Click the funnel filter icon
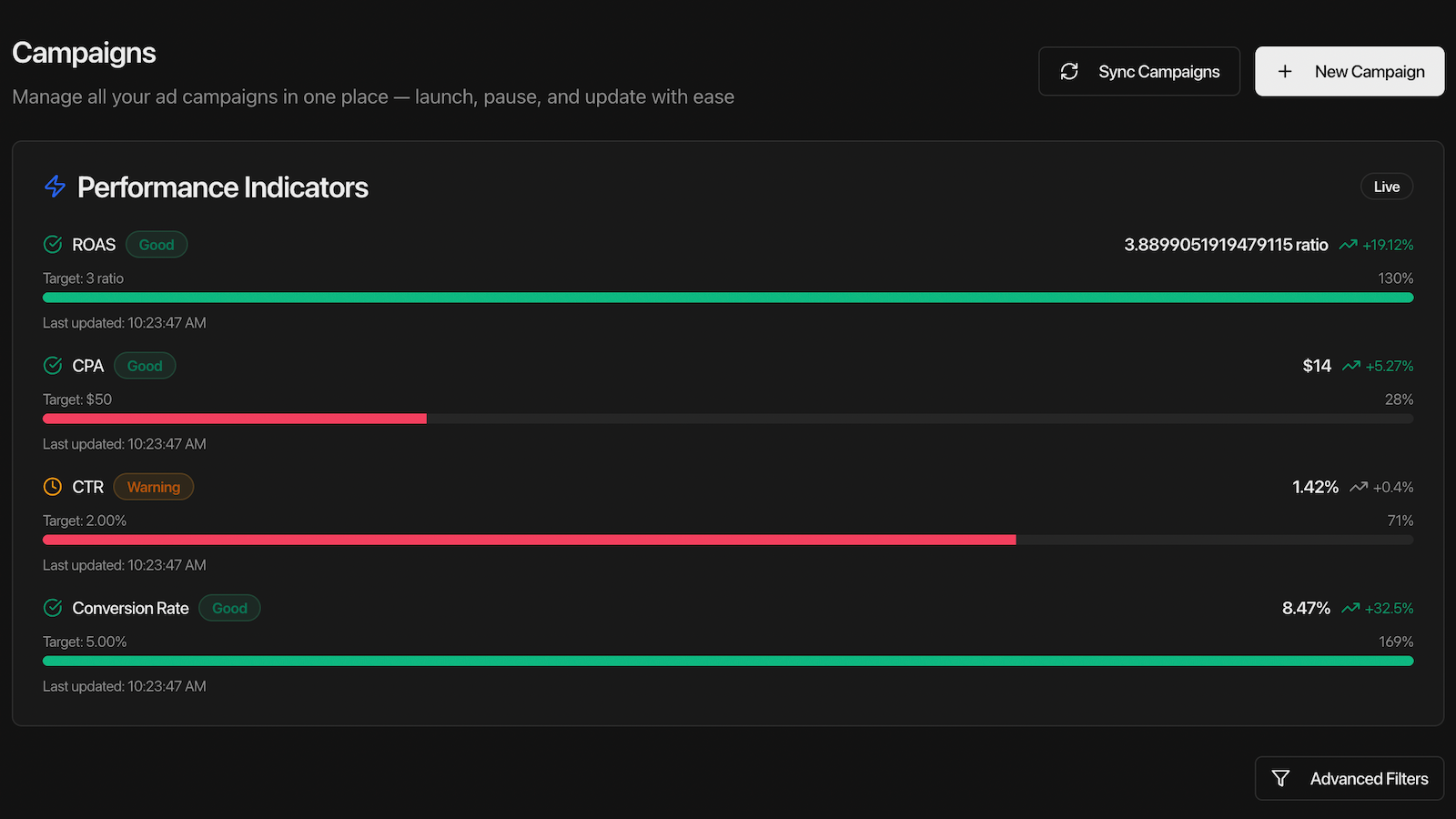Viewport: 1456px width, 819px height. (1280, 778)
